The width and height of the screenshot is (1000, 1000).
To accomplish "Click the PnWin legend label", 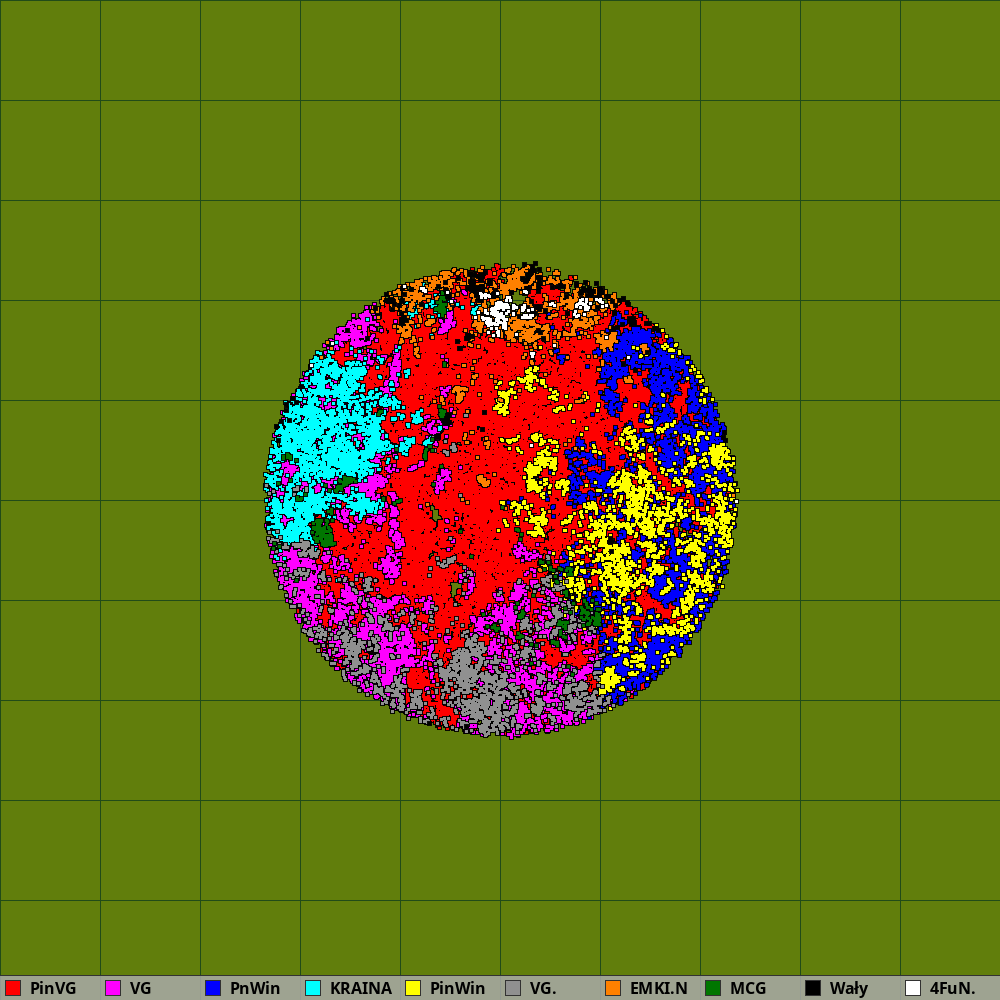I will click(255, 988).
